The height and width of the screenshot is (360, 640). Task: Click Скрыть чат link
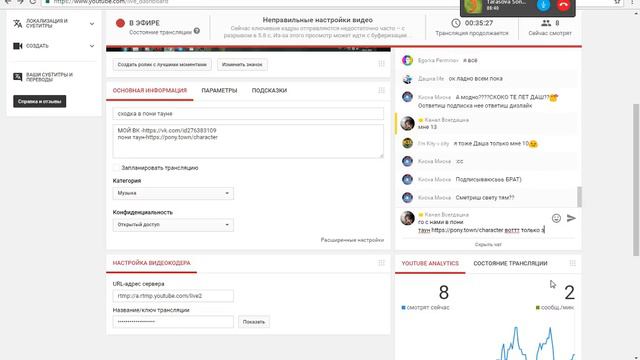point(488,244)
